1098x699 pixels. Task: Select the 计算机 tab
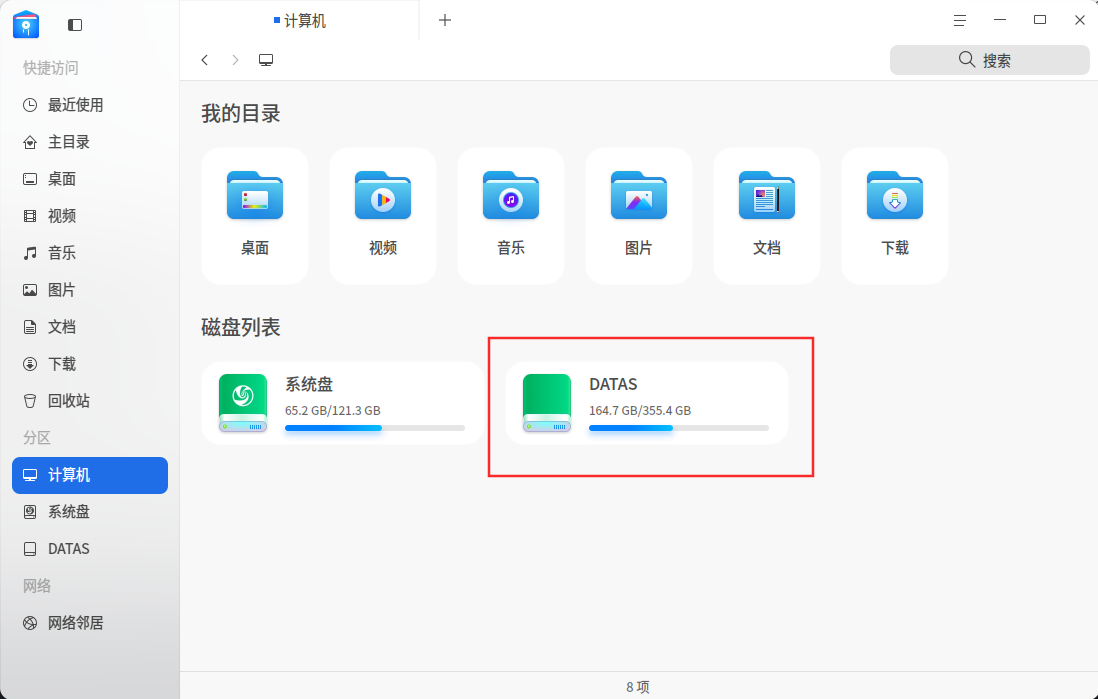coord(300,21)
